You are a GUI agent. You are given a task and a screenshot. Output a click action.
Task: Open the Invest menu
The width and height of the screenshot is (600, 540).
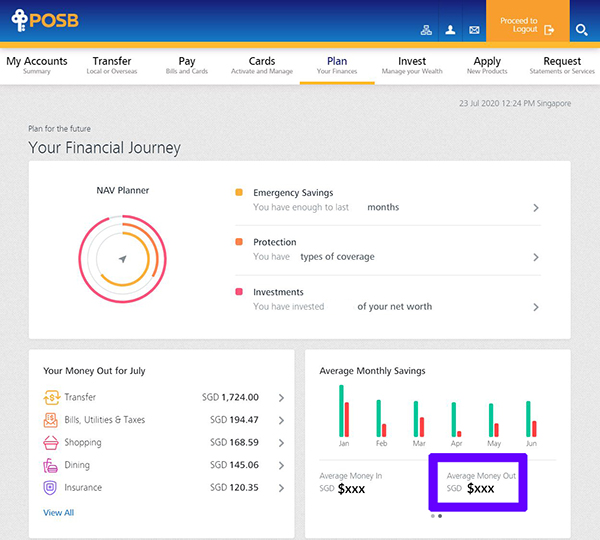coord(412,65)
